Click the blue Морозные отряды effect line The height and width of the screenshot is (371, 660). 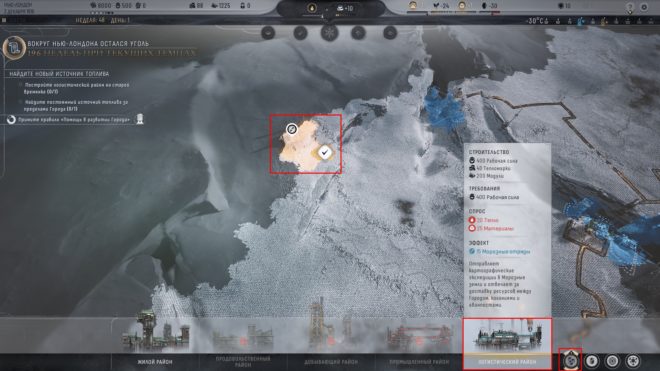500,251
